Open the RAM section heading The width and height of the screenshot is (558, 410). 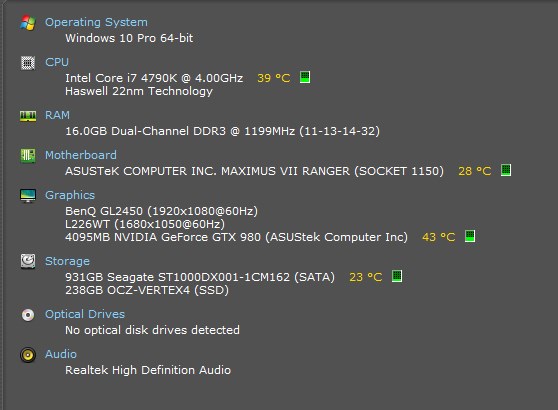coord(57,115)
